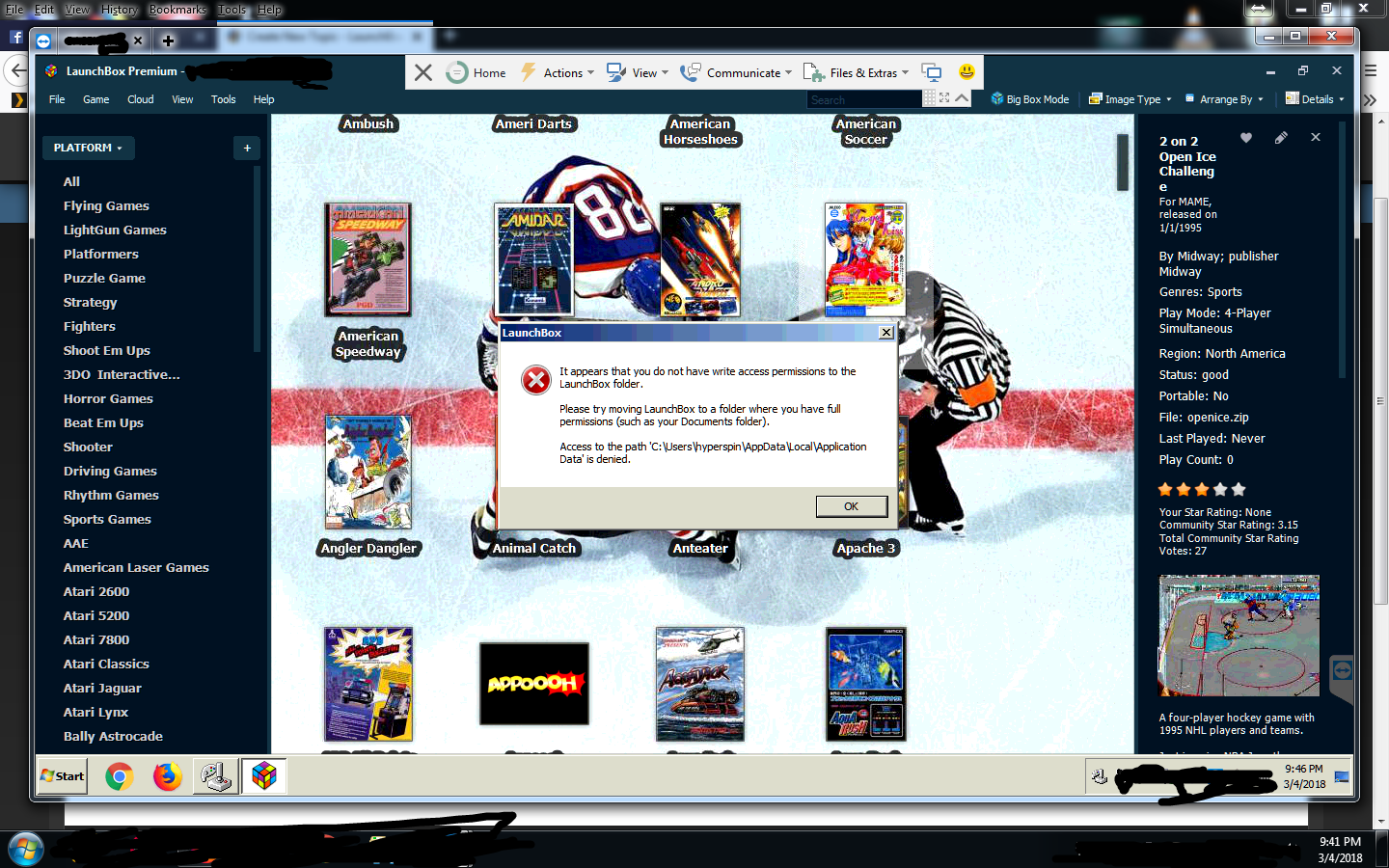Click the LaunchBox cube icon in remote taskbar
The height and width of the screenshot is (868, 1389).
pyautogui.click(x=264, y=775)
